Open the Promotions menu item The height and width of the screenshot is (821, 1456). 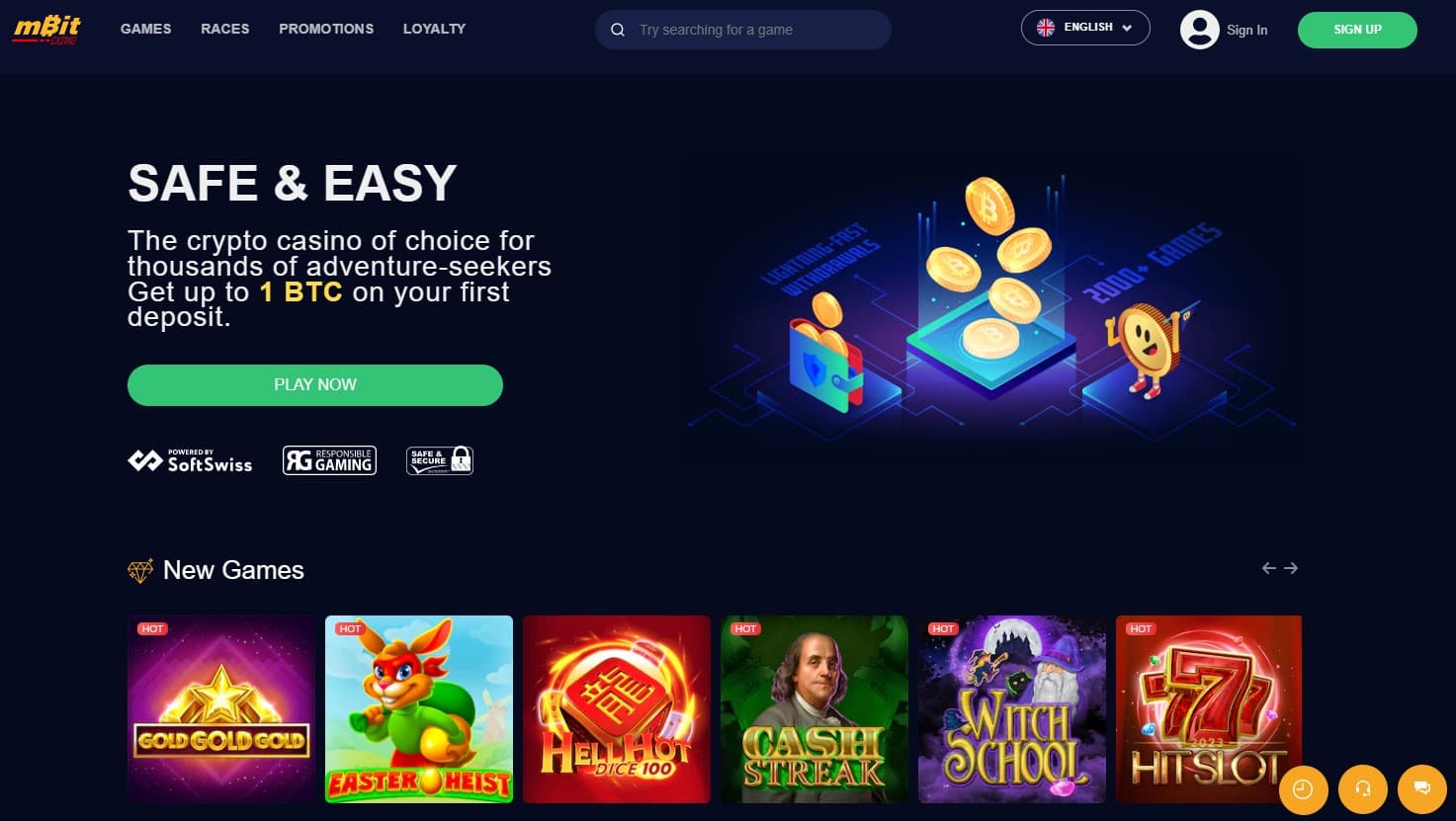(326, 29)
